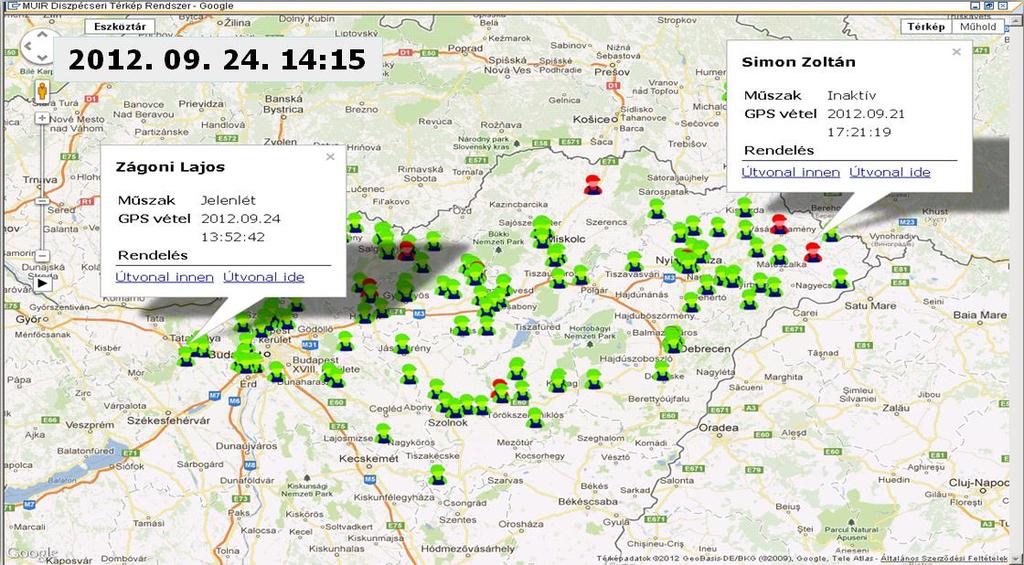The height and width of the screenshot is (565, 1024).
Task: Select green worker marker near Nagyecsed
Action: tap(840, 278)
